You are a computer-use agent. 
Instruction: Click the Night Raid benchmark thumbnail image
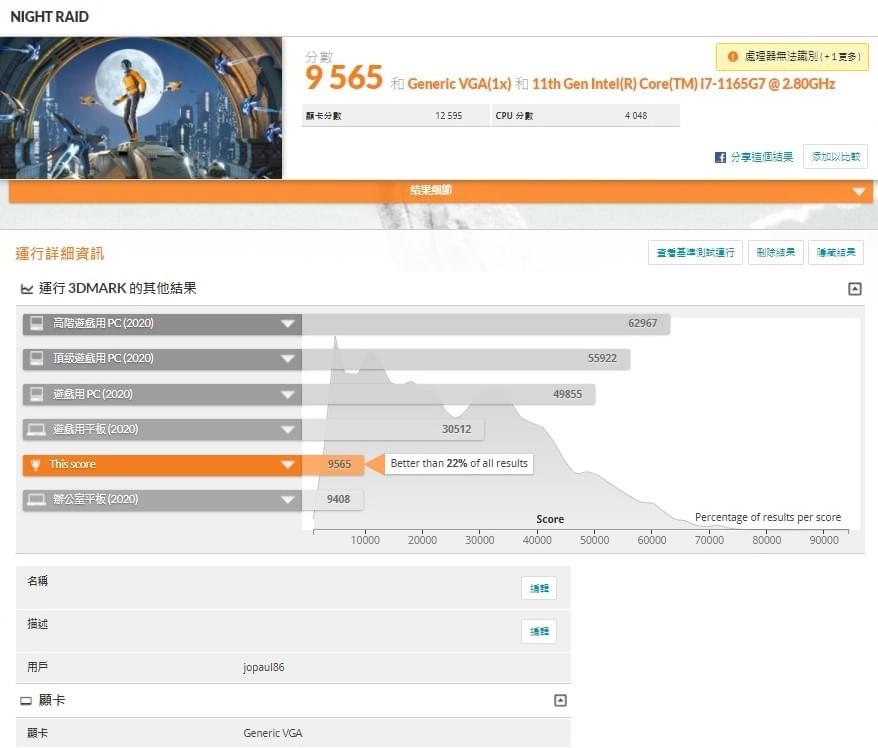141,108
